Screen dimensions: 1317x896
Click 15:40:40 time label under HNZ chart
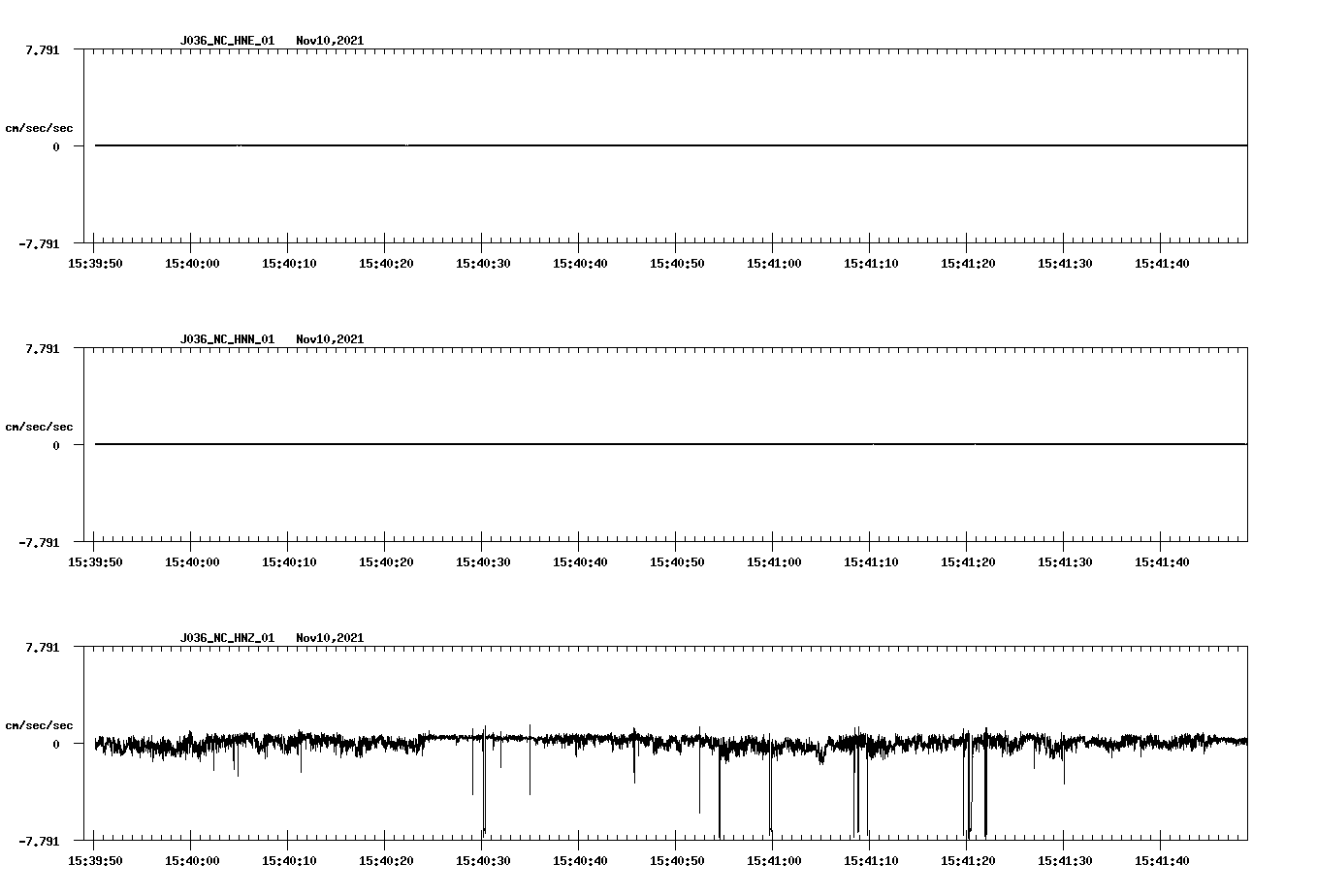(580, 861)
